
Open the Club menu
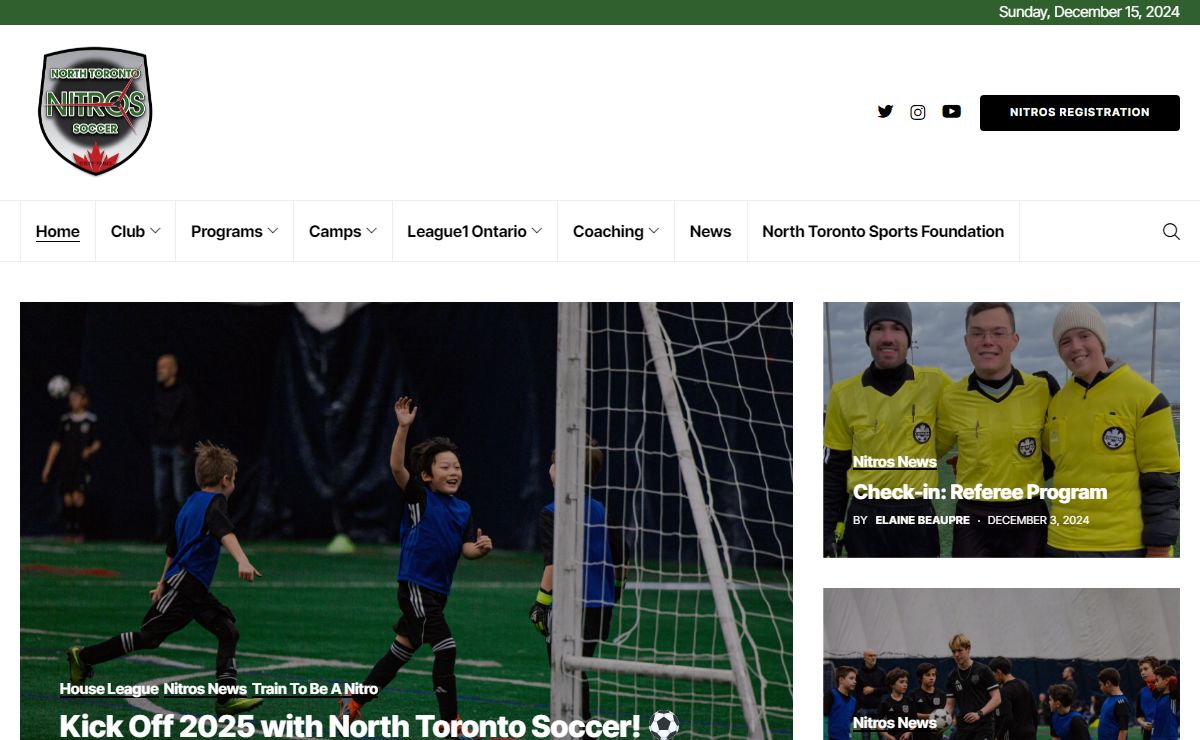tap(135, 231)
